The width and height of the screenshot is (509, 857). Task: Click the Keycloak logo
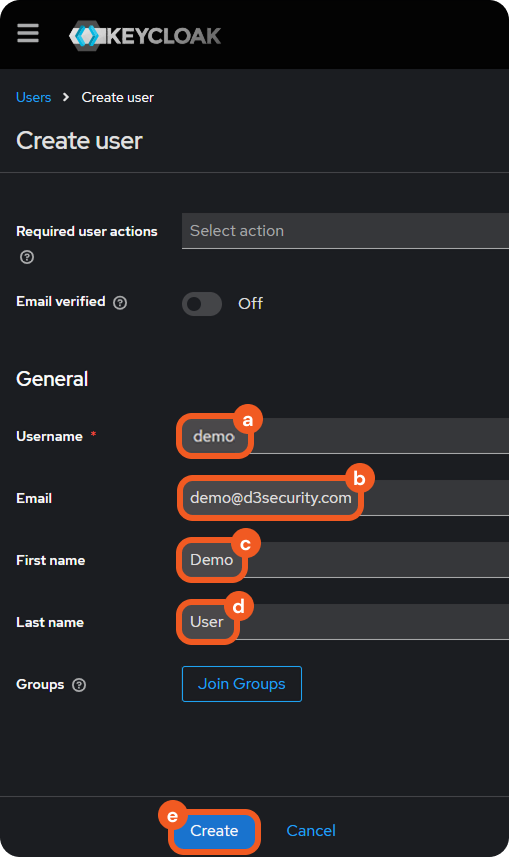pos(145,36)
